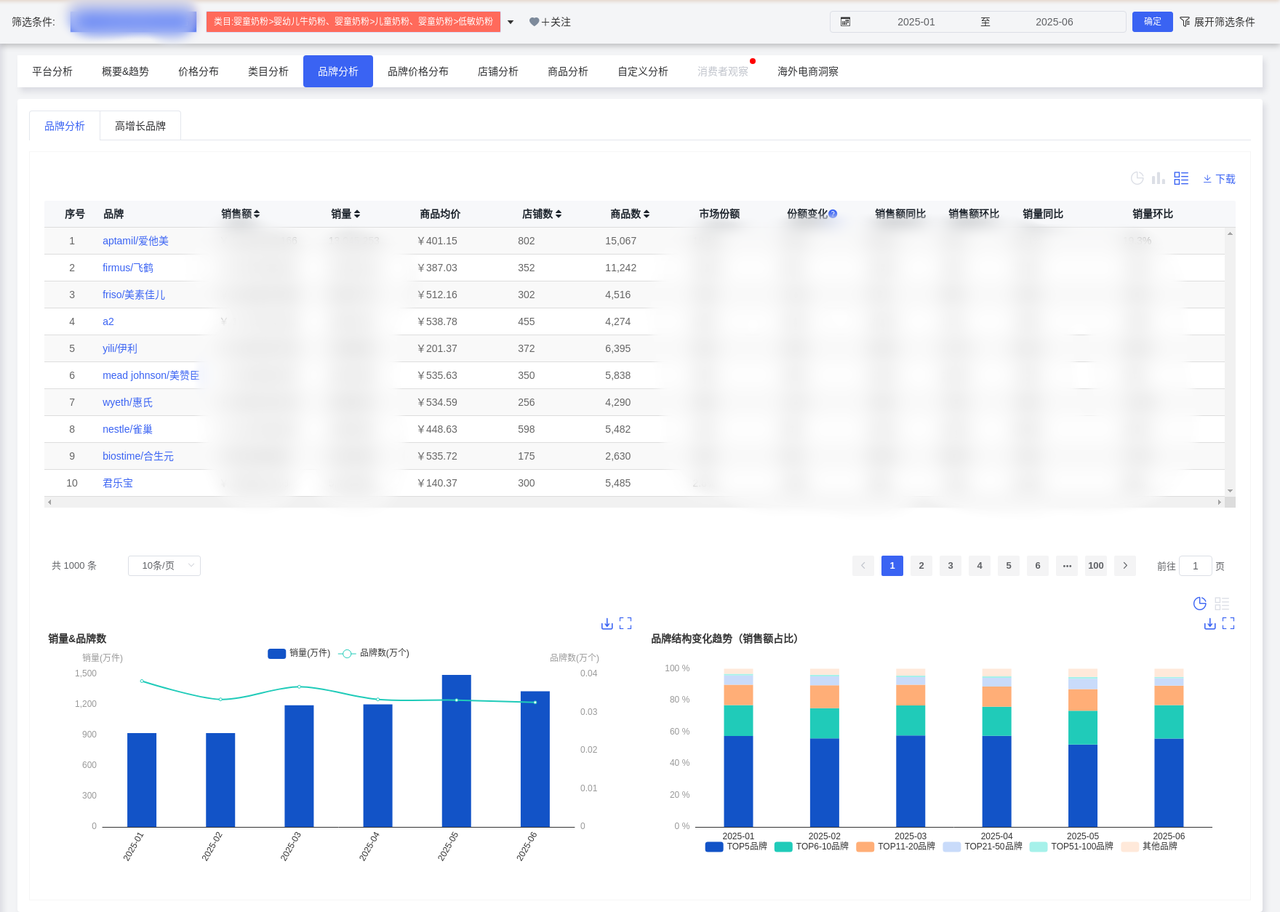Open friso/美素佳儿 brand link
Viewport: 1280px width, 912px height.
134,295
